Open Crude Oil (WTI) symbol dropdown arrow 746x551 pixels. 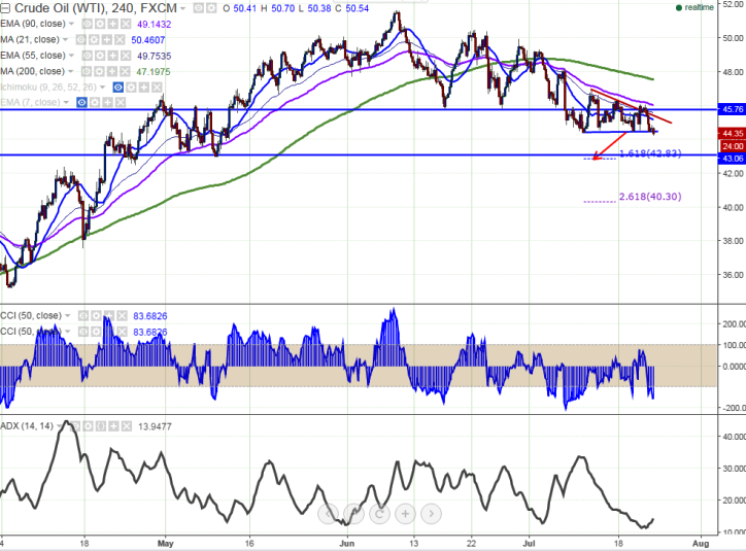click(183, 9)
